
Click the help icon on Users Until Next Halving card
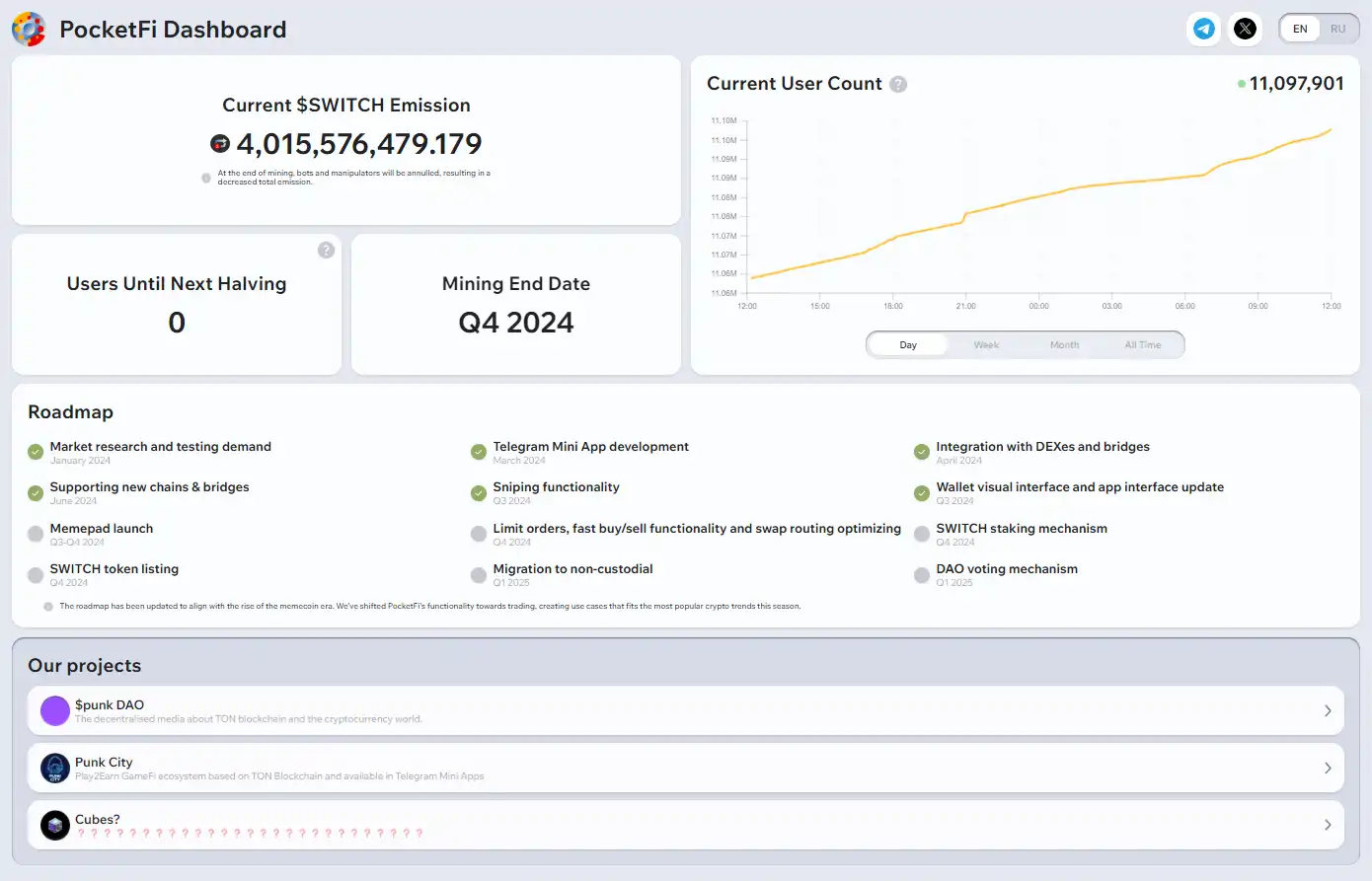pos(327,251)
